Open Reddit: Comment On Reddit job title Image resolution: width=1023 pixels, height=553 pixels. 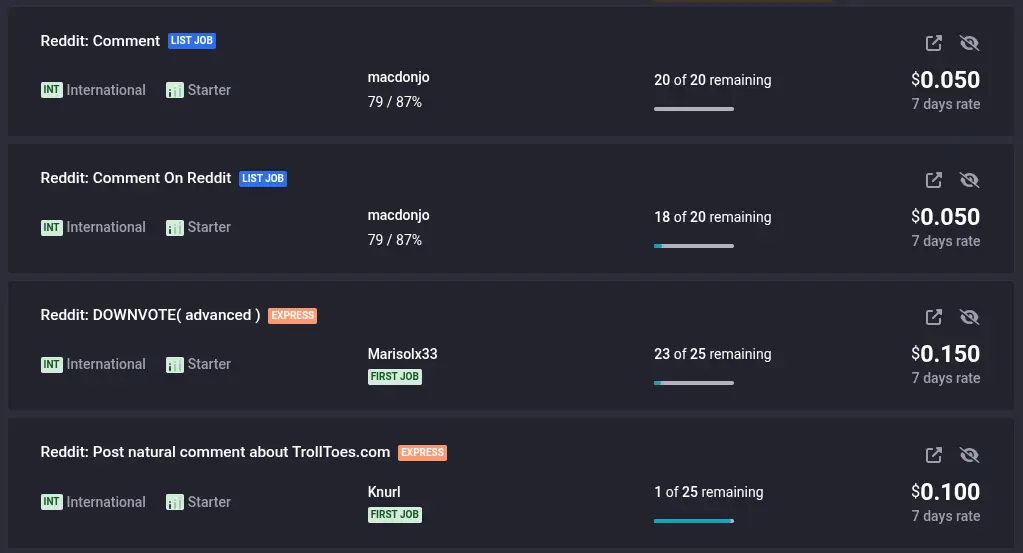tap(136, 178)
